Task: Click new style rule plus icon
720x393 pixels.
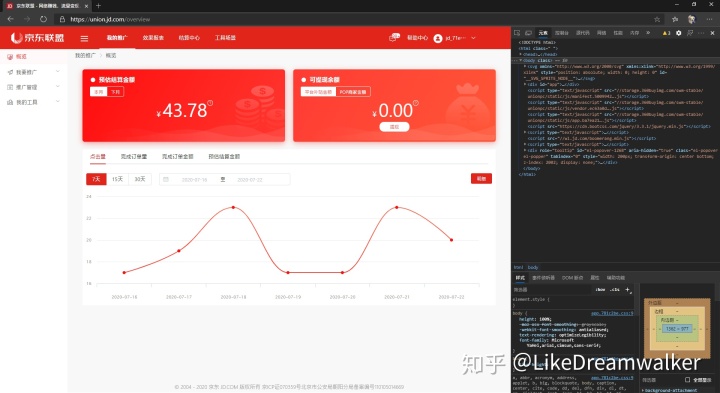Action: [628, 290]
